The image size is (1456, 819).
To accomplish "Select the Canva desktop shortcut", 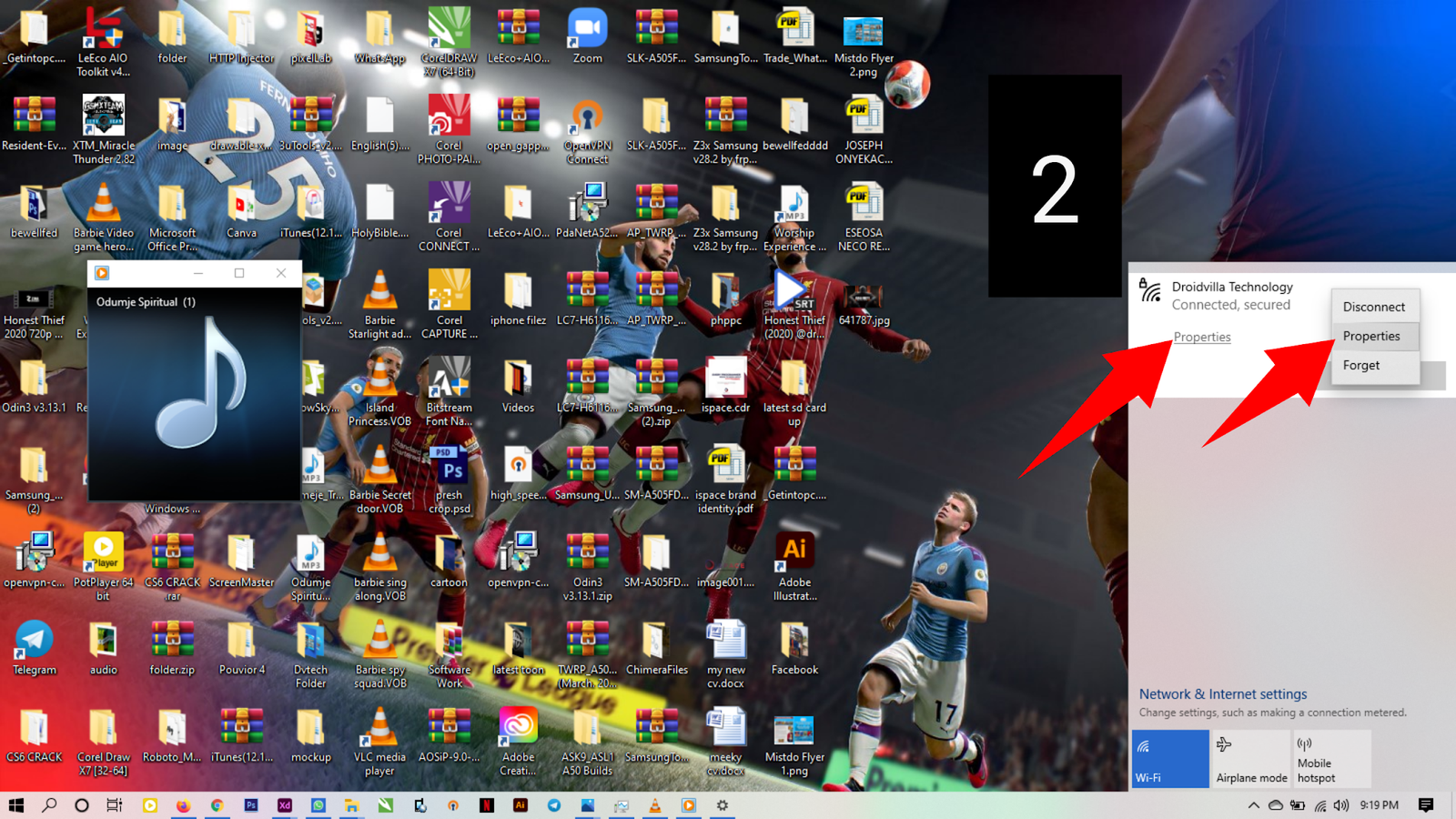I will (241, 211).
